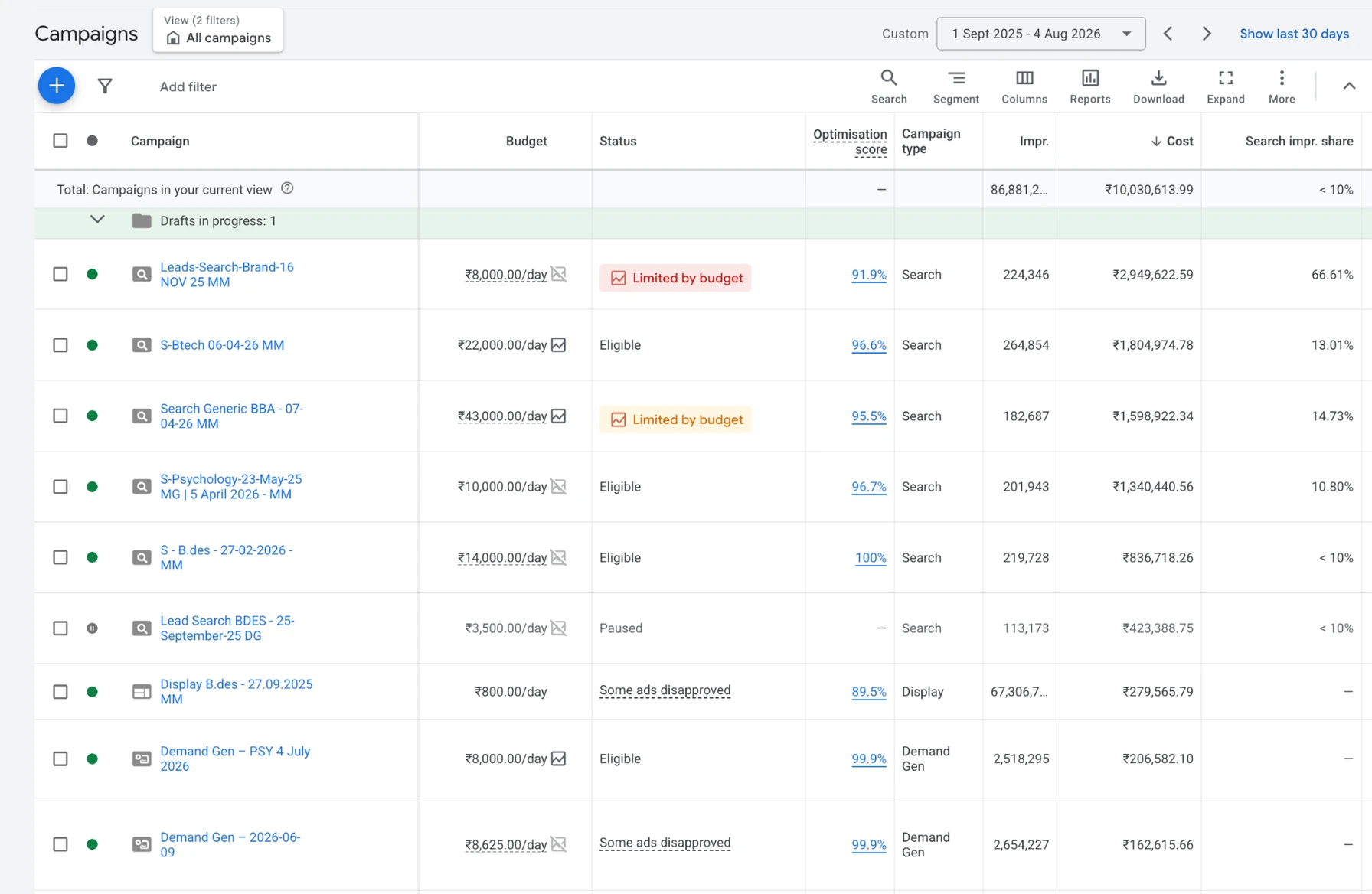This screenshot has height=894, width=1372.
Task: Check the S - B.des 27-02-2026 box
Action: [x=60, y=557]
